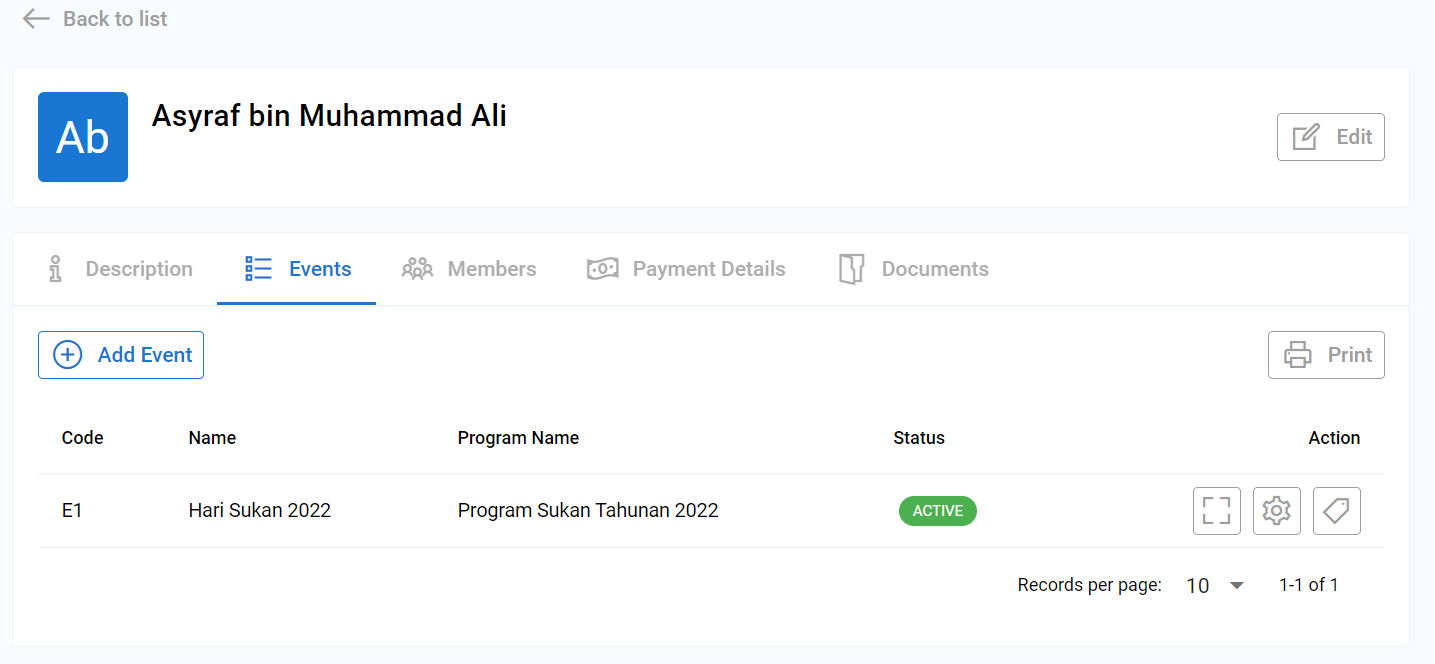Click the Action column header
Image resolution: width=1435 pixels, height=664 pixels.
click(1334, 438)
